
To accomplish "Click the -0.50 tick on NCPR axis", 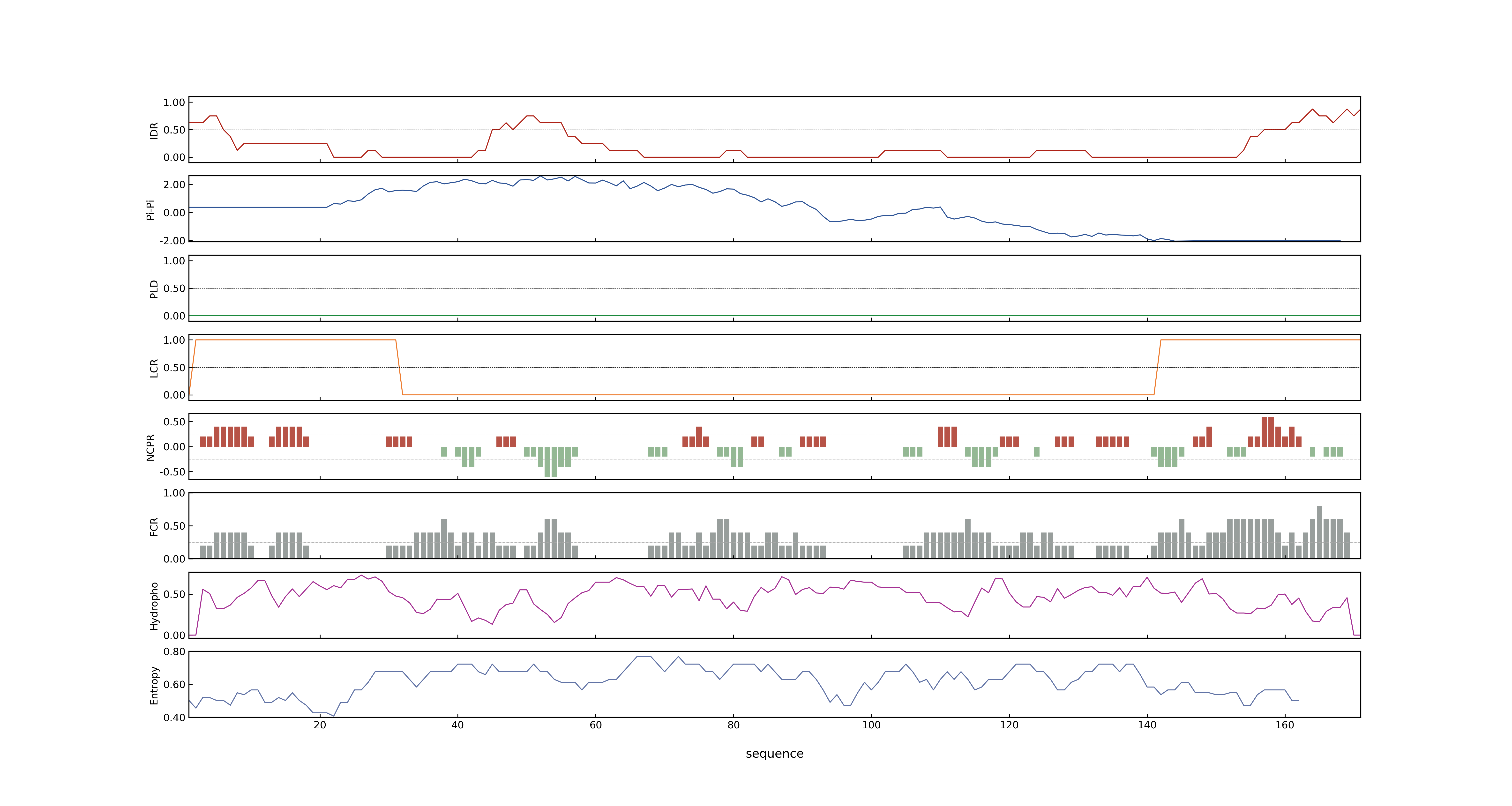I will coord(172,472).
